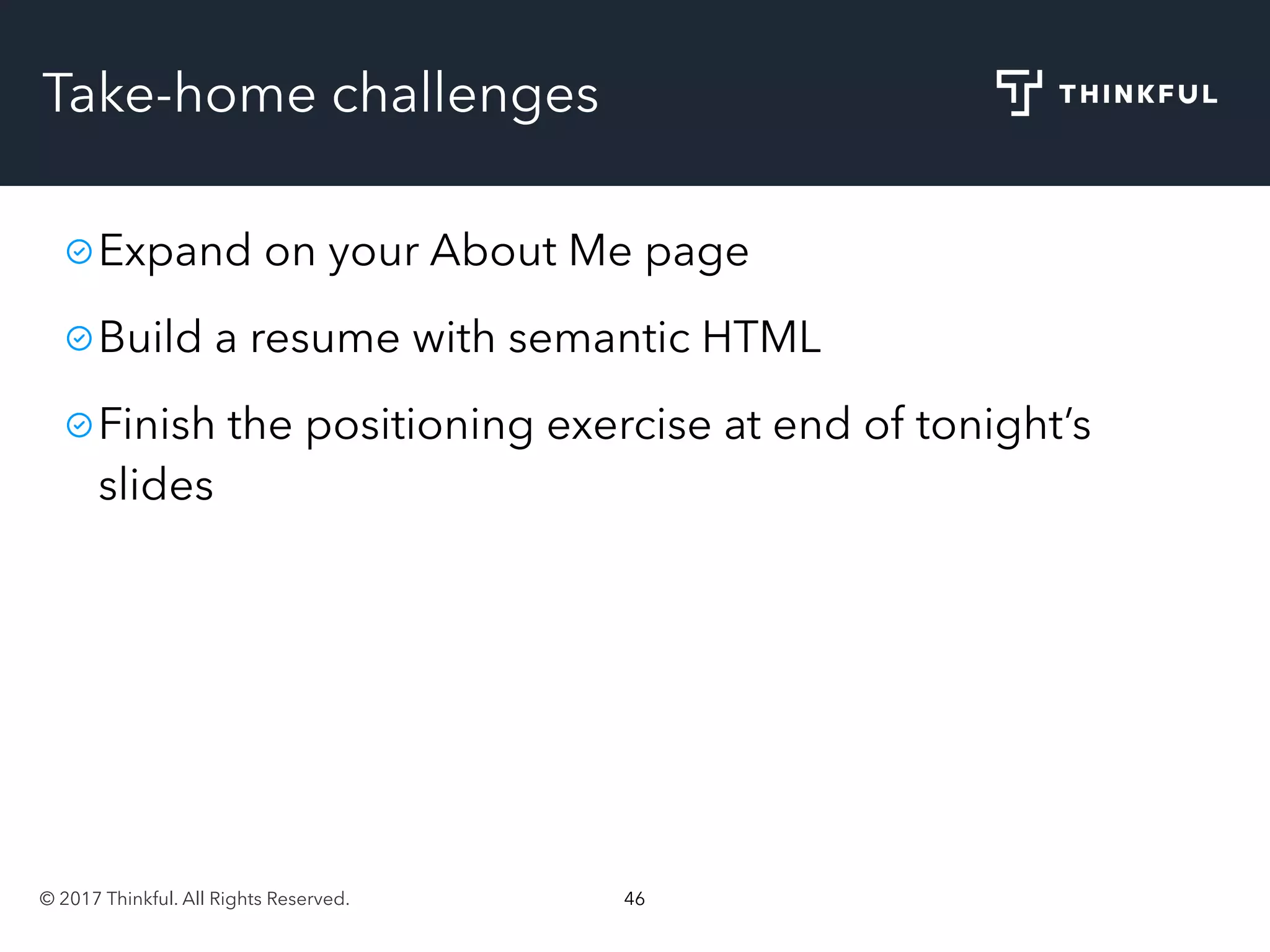Image resolution: width=1270 pixels, height=952 pixels.
Task: Click the slide number 46
Action: pos(634,899)
